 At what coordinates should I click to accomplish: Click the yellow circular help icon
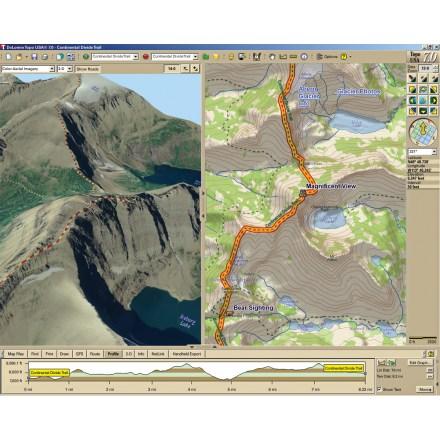click(344, 57)
